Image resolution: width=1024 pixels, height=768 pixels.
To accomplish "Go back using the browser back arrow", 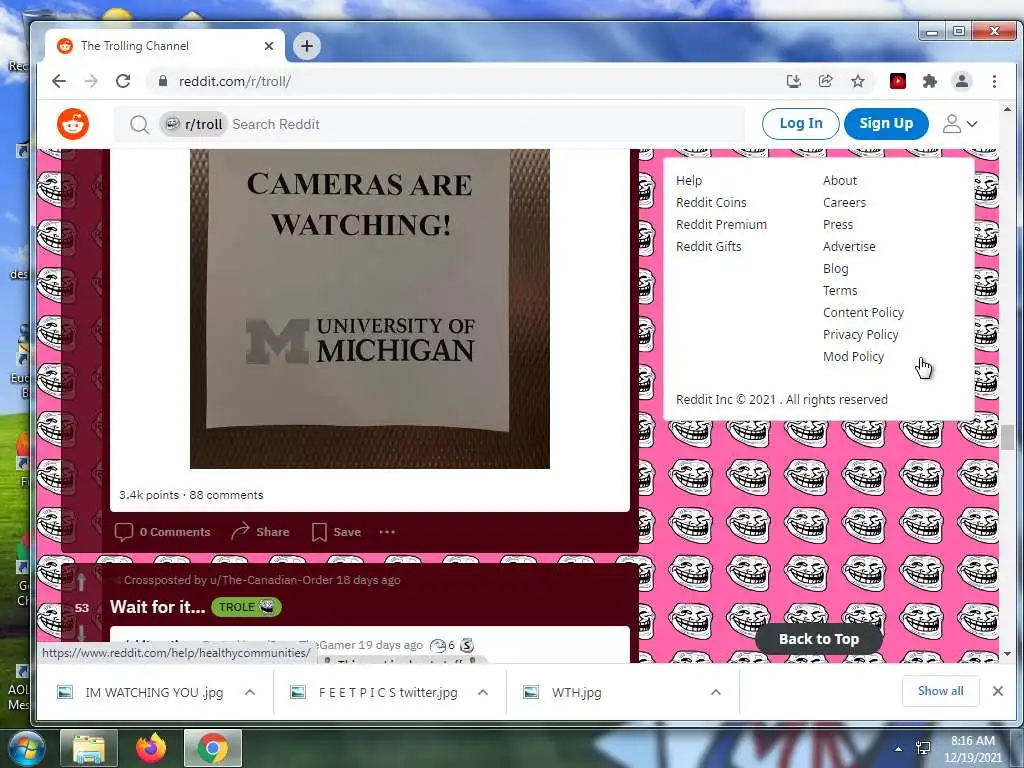I will [59, 81].
